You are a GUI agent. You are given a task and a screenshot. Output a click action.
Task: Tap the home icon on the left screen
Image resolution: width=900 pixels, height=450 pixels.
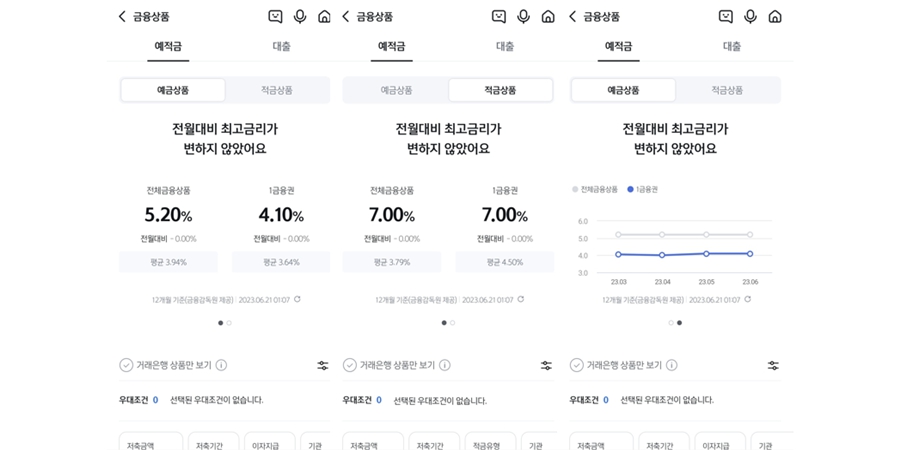tap(324, 17)
